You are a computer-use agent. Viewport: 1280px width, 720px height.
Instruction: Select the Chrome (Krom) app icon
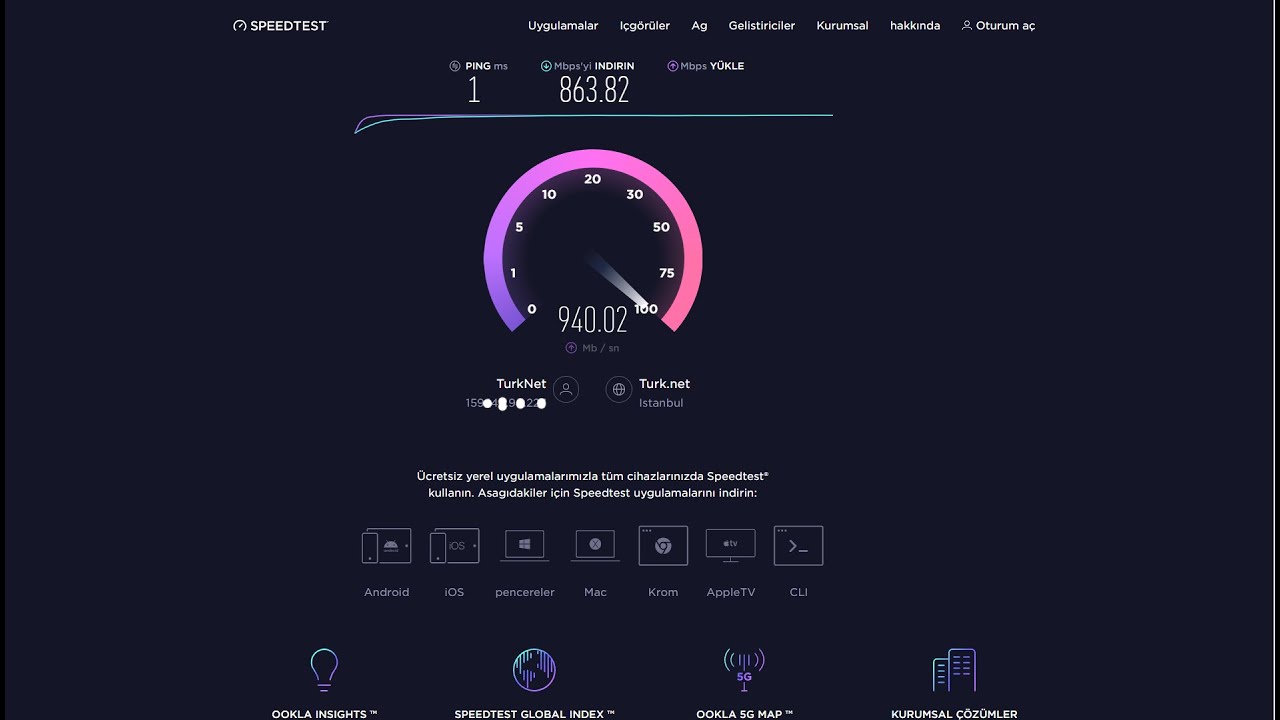click(x=663, y=546)
